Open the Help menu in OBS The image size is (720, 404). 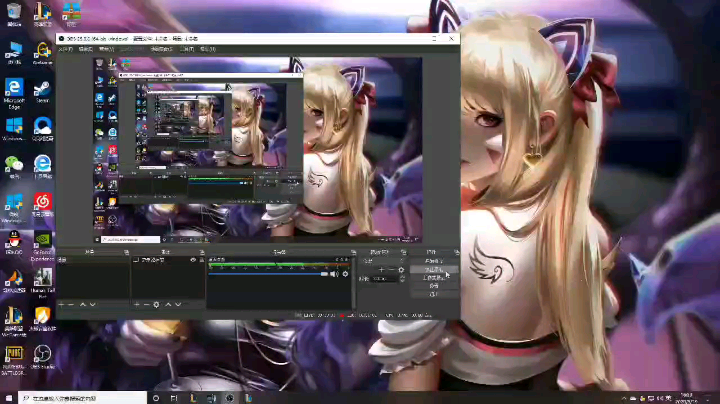click(x=208, y=49)
